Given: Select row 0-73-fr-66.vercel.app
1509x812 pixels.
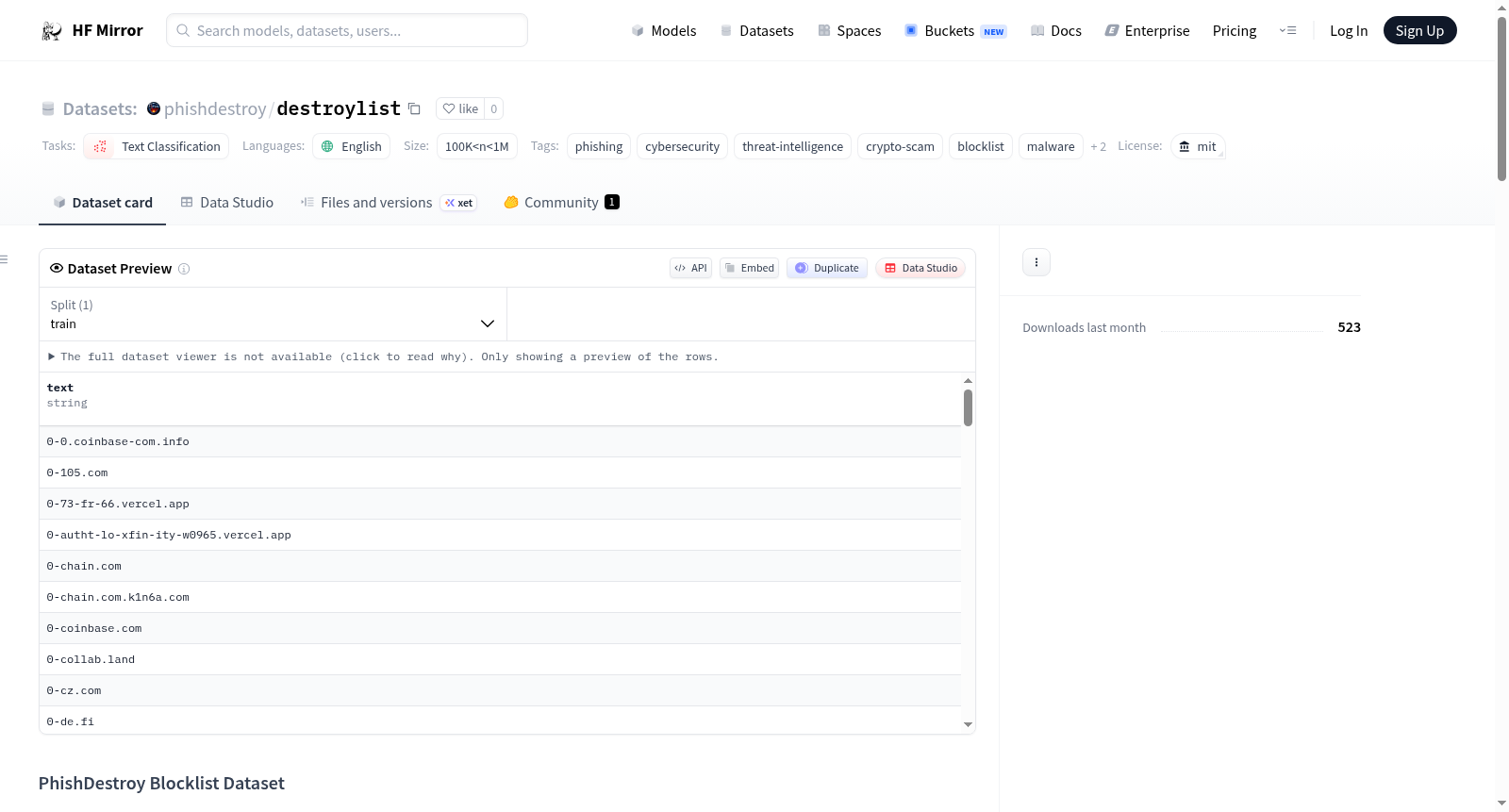Looking at the screenshot, I should click(500, 504).
